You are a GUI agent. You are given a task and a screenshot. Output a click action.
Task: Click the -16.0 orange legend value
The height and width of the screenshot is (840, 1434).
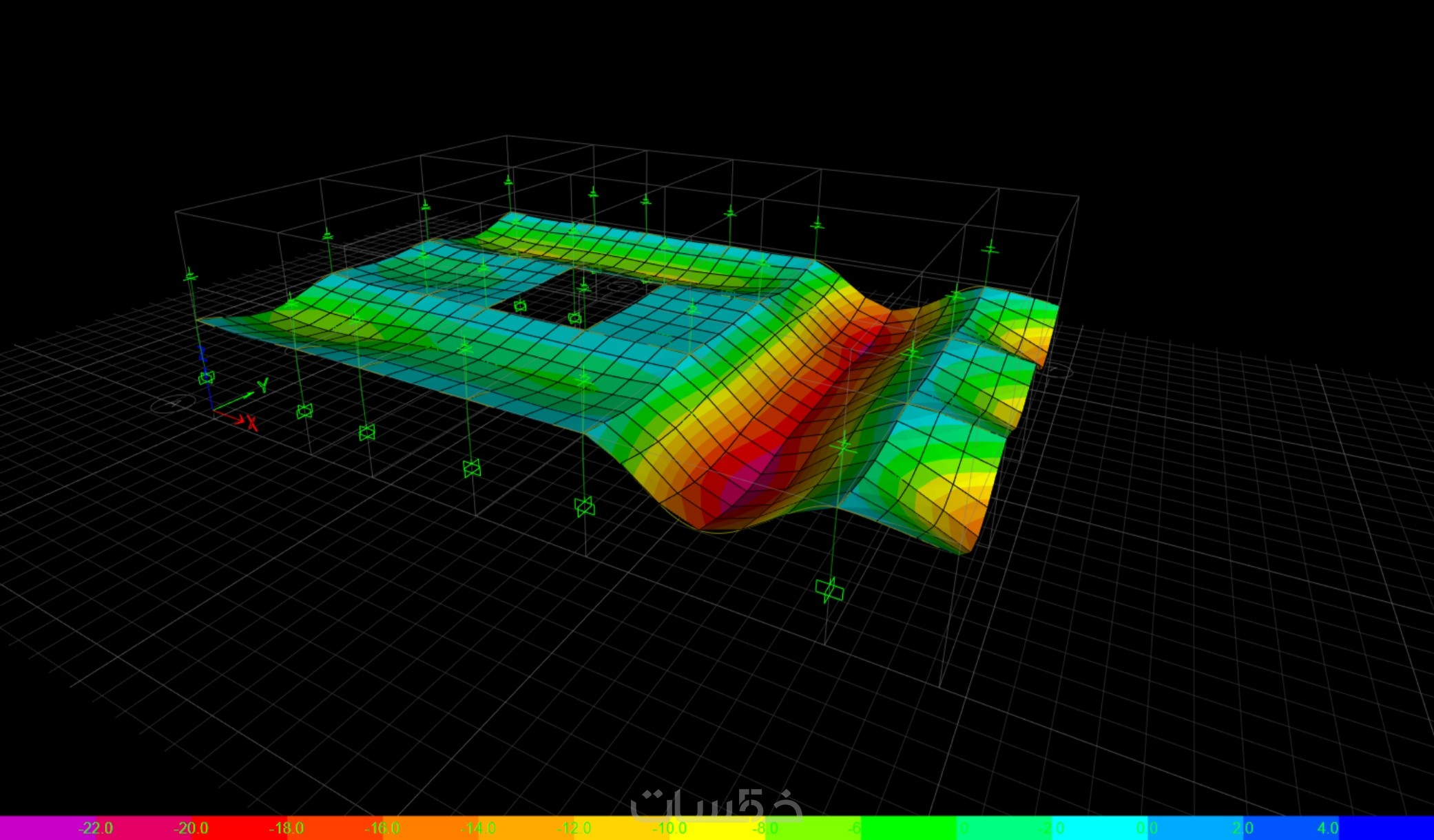pos(382,828)
